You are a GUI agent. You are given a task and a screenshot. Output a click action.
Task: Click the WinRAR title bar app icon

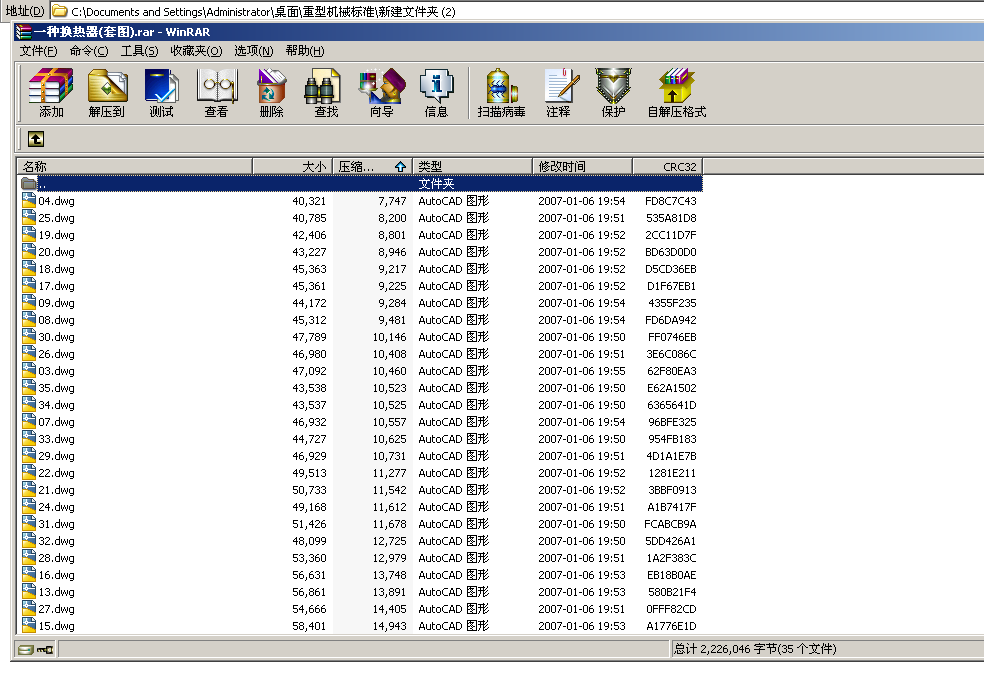pyautogui.click(x=23, y=31)
